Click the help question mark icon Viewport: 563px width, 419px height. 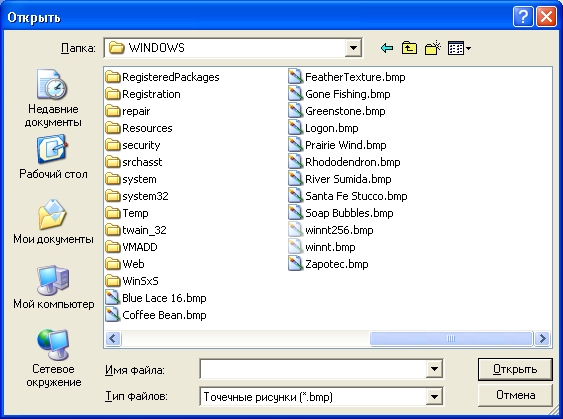click(x=523, y=17)
